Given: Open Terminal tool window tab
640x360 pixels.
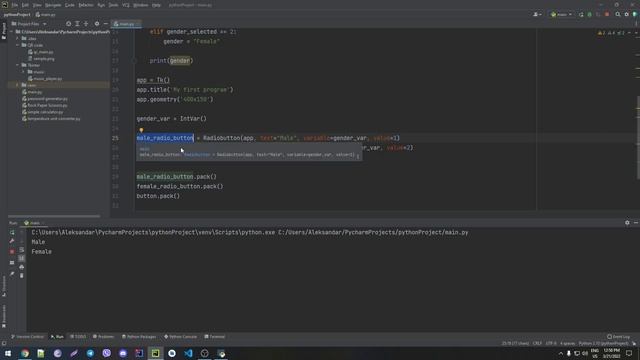Looking at the screenshot, I should click(215, 337).
